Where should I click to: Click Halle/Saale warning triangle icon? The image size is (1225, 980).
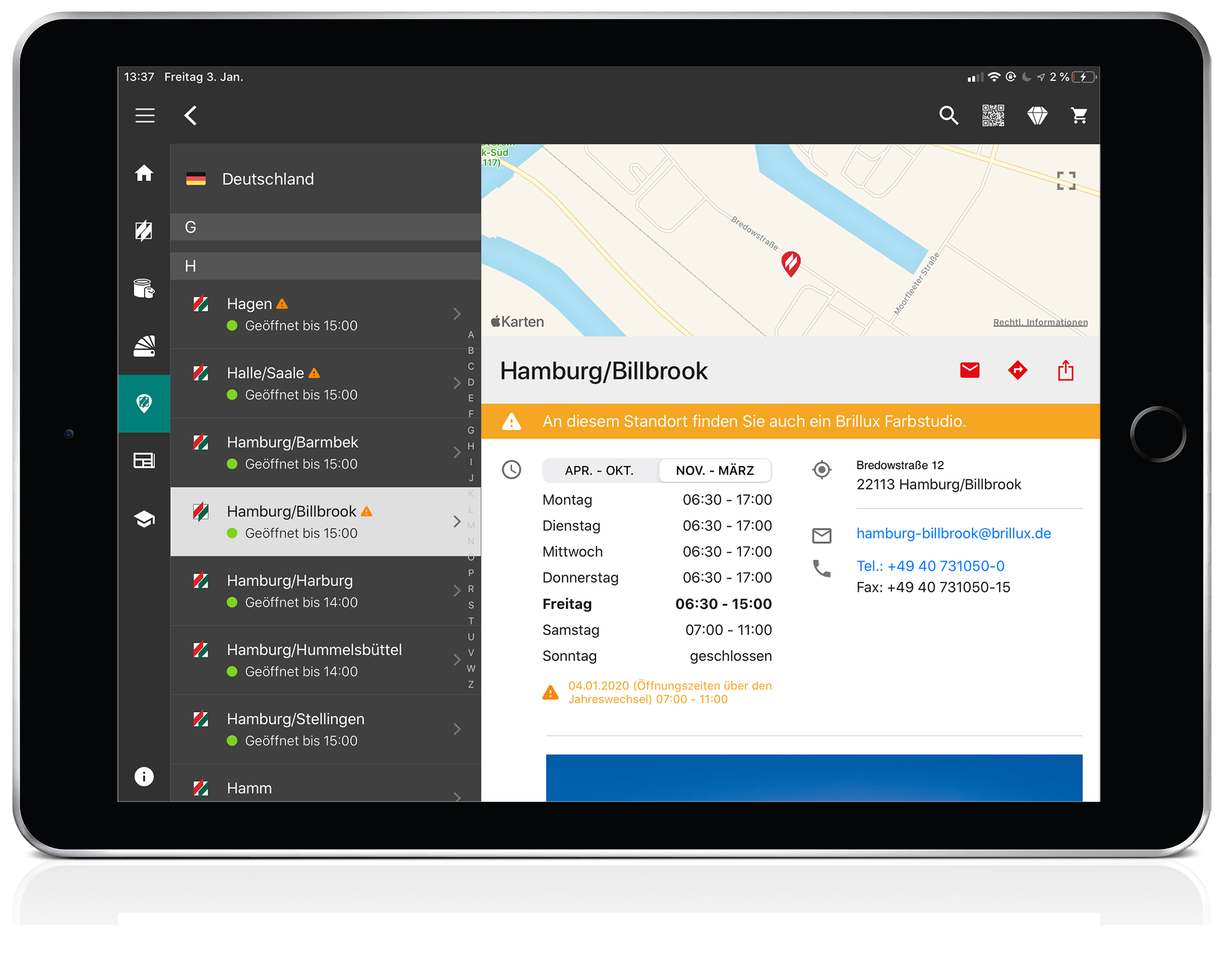tap(314, 373)
